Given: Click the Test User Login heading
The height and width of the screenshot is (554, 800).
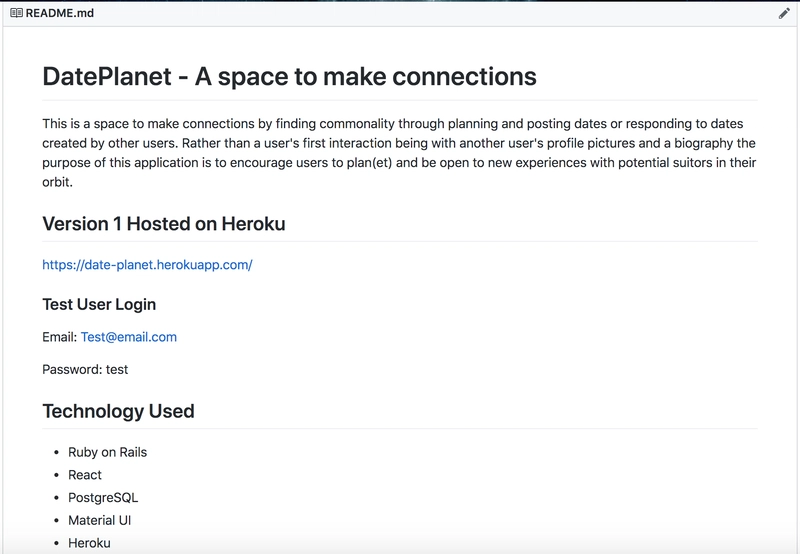Looking at the screenshot, I should click(x=99, y=305).
